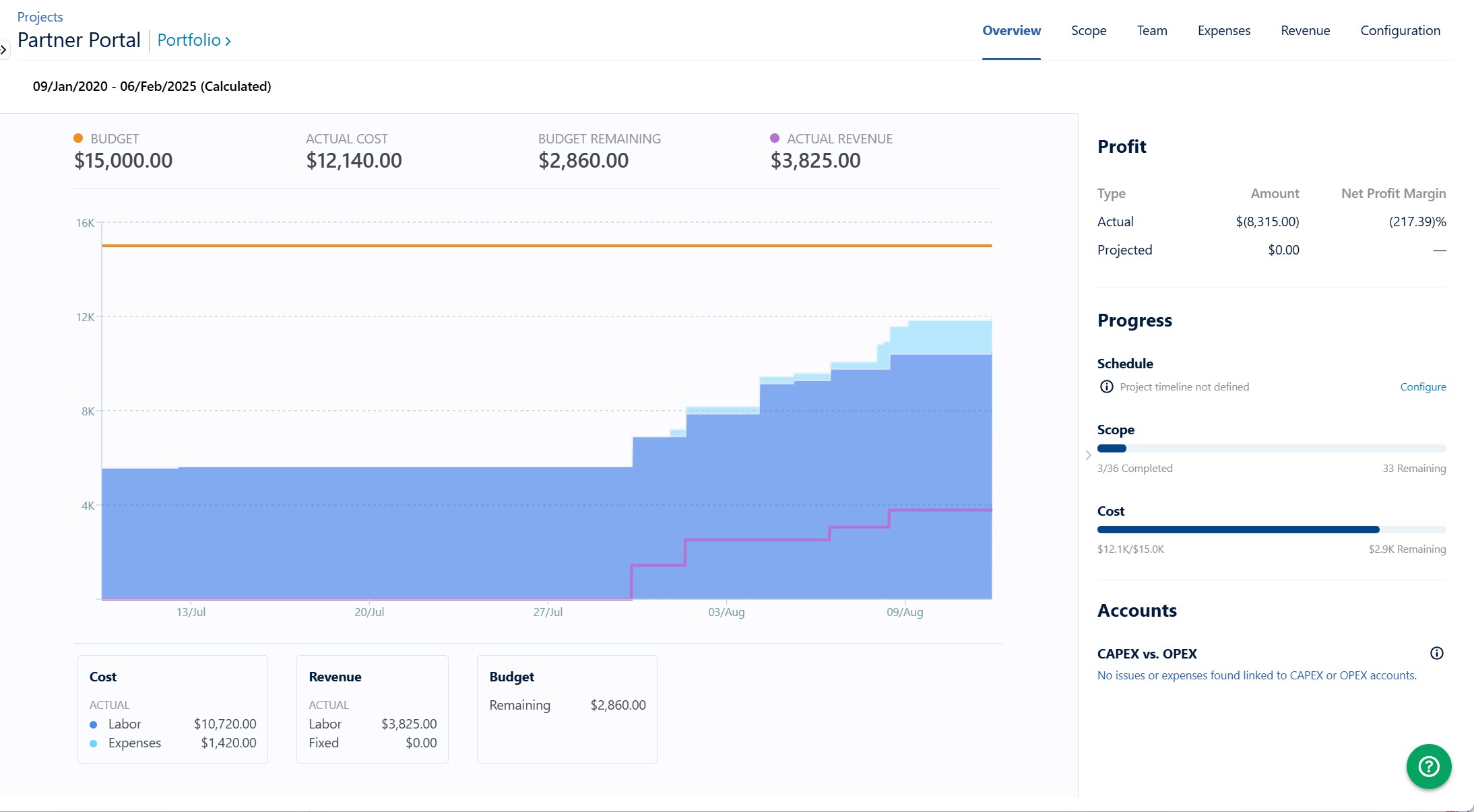
Task: Open the Team tab
Action: (x=1151, y=30)
